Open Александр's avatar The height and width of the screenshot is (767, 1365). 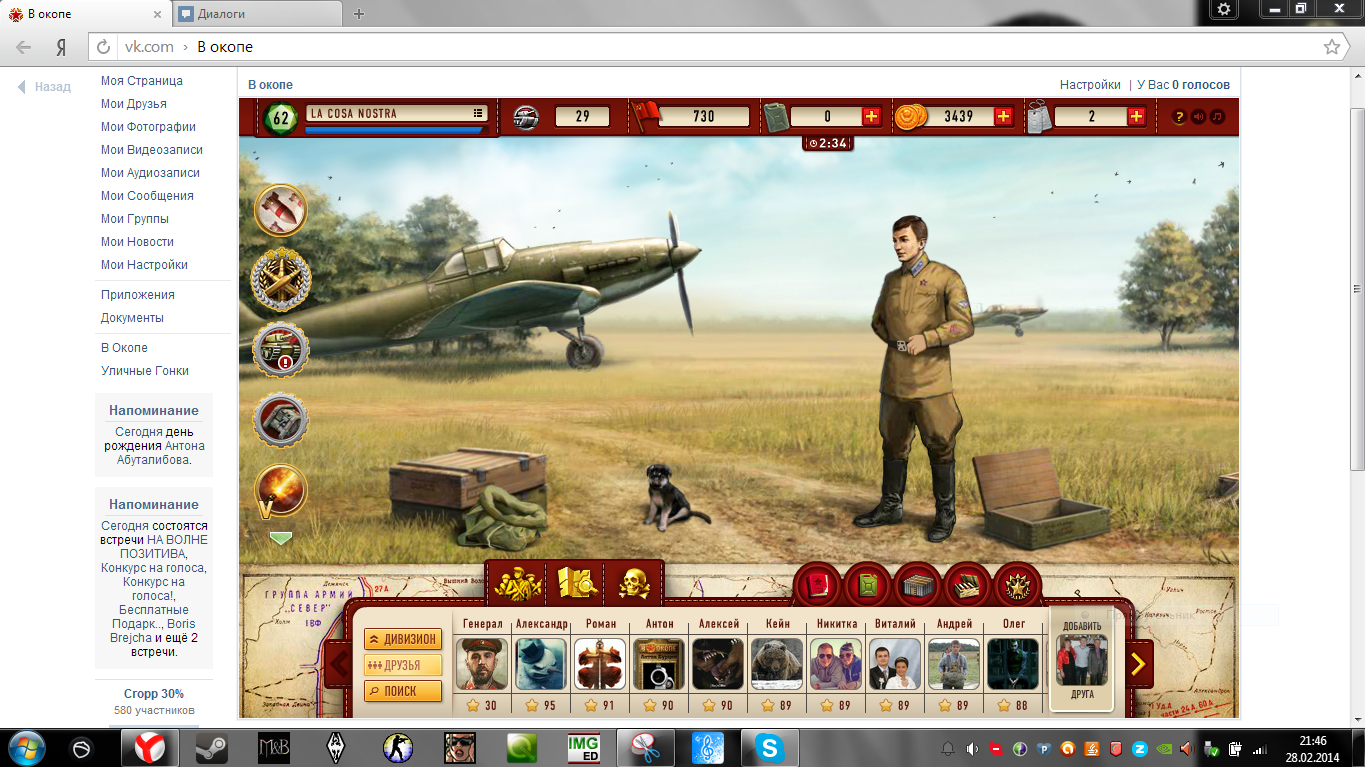pos(541,664)
